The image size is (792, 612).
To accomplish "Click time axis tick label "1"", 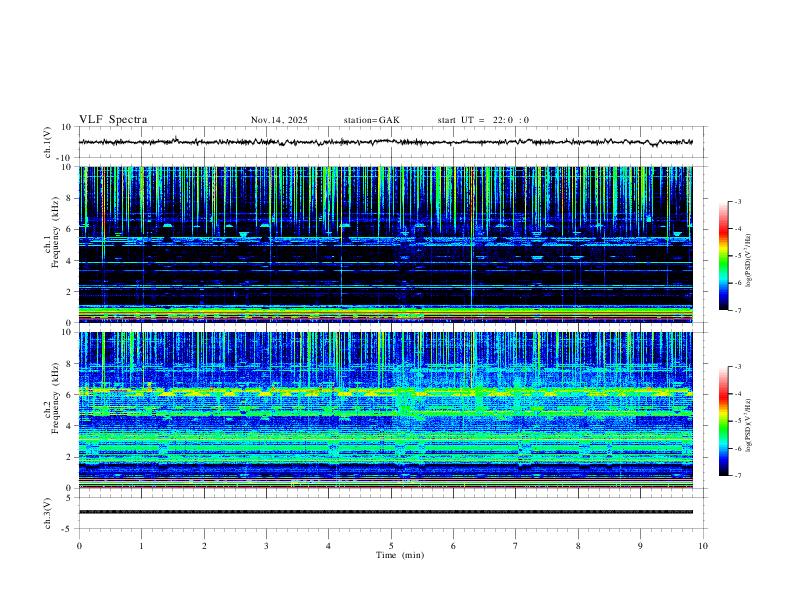I will (141, 546).
